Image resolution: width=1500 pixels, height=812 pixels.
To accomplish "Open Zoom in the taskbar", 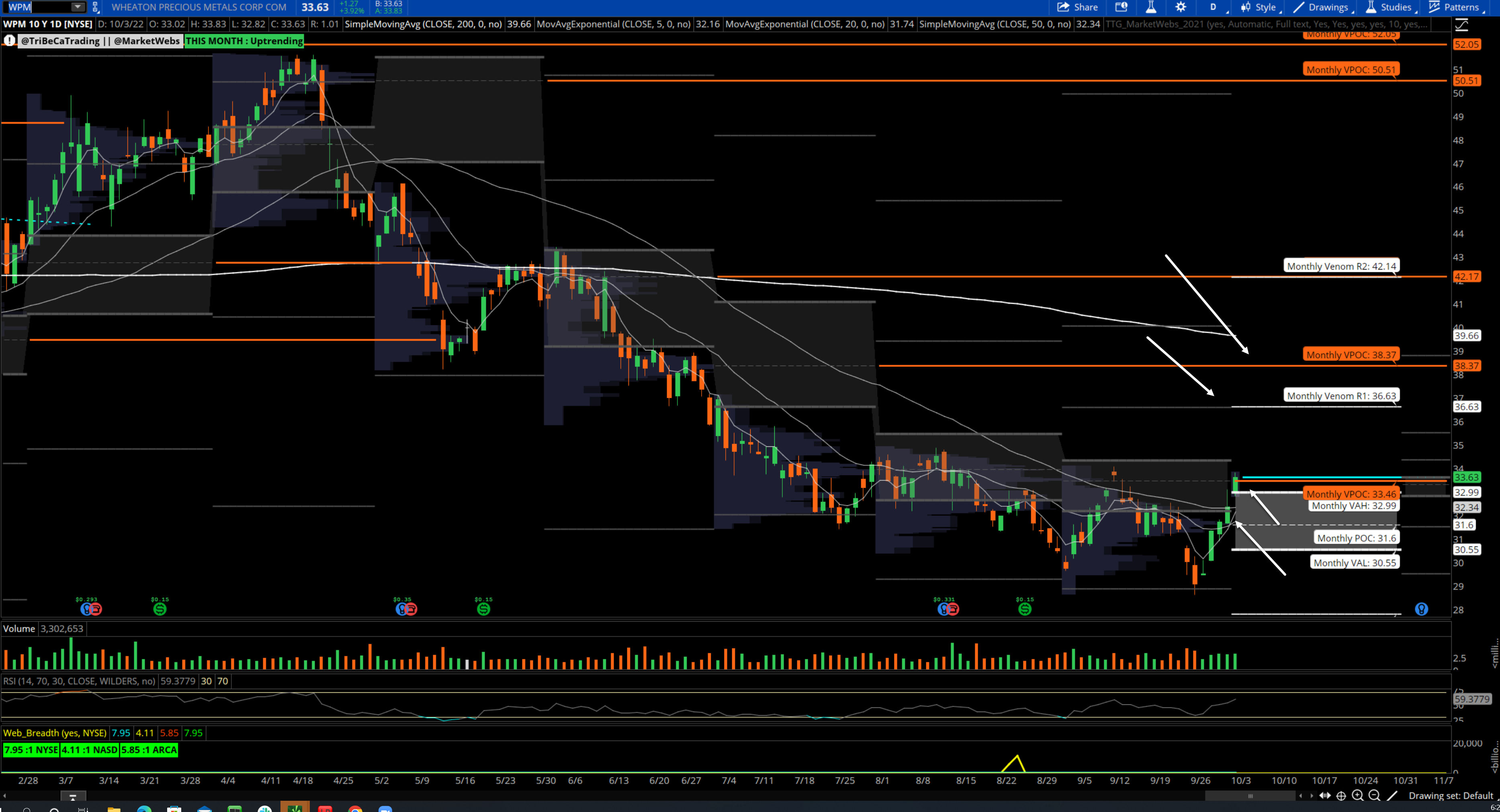I will (x=385, y=809).
